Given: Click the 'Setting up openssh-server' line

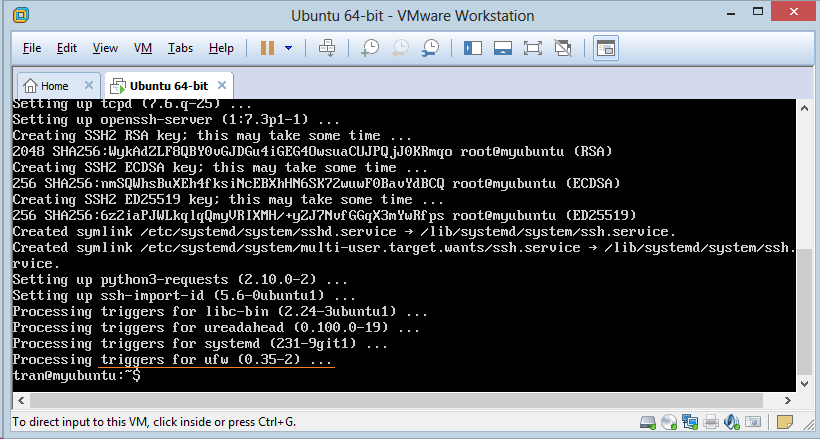Looking at the screenshot, I should pos(176,119).
